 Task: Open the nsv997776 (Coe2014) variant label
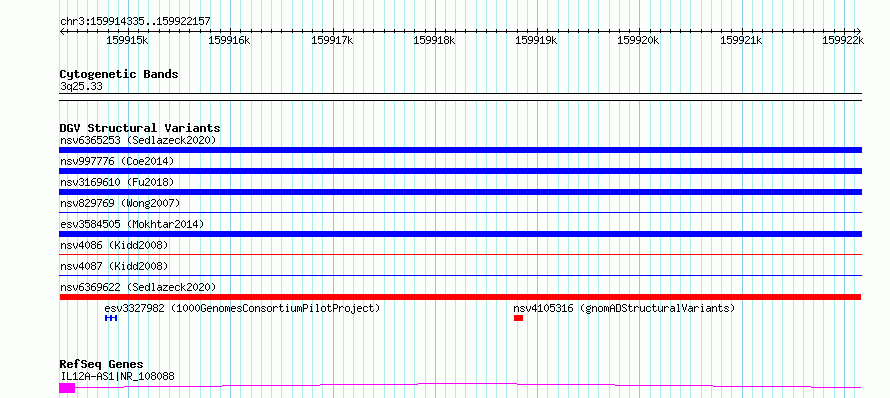point(117,161)
